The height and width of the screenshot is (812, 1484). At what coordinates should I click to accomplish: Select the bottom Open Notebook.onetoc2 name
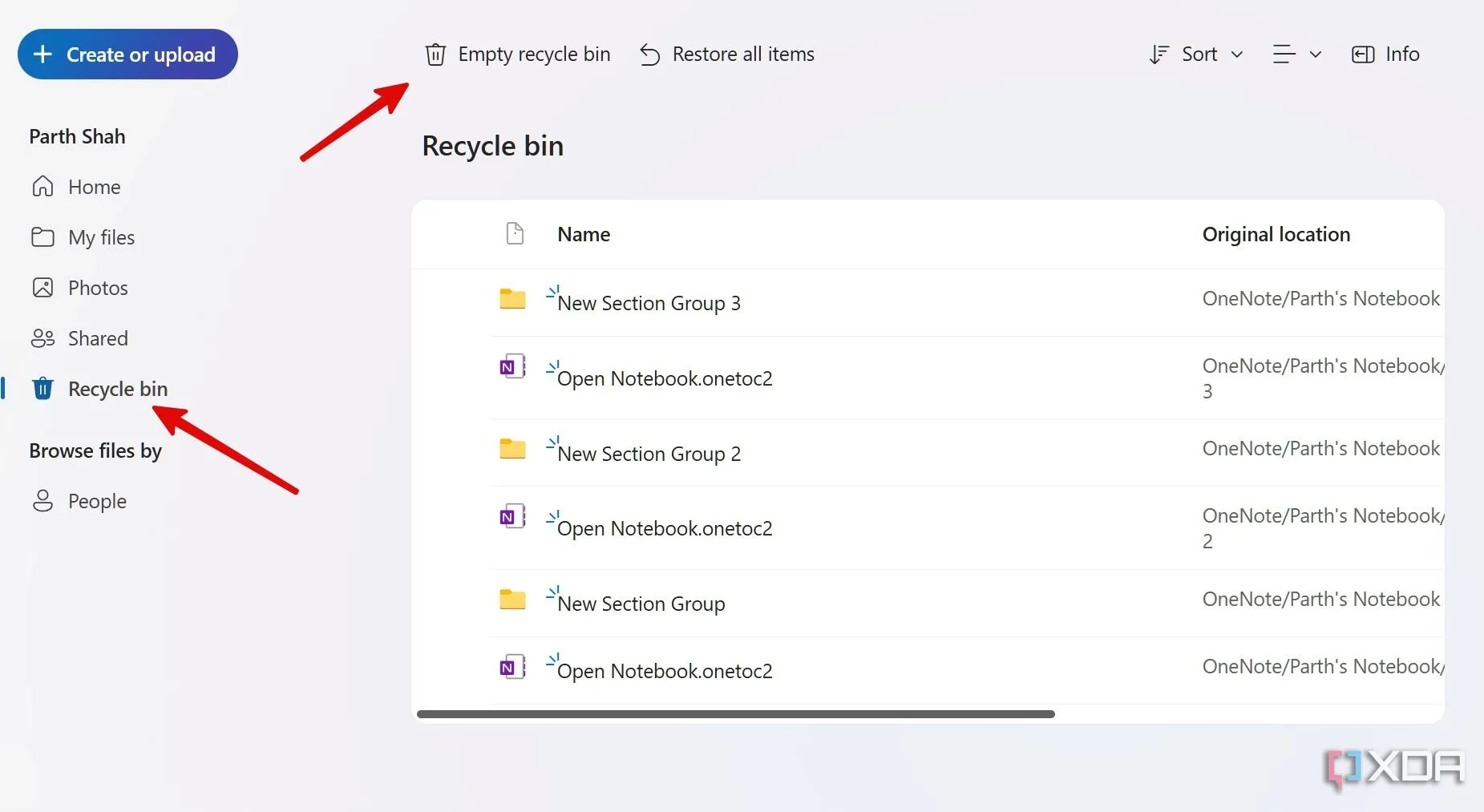coord(665,671)
